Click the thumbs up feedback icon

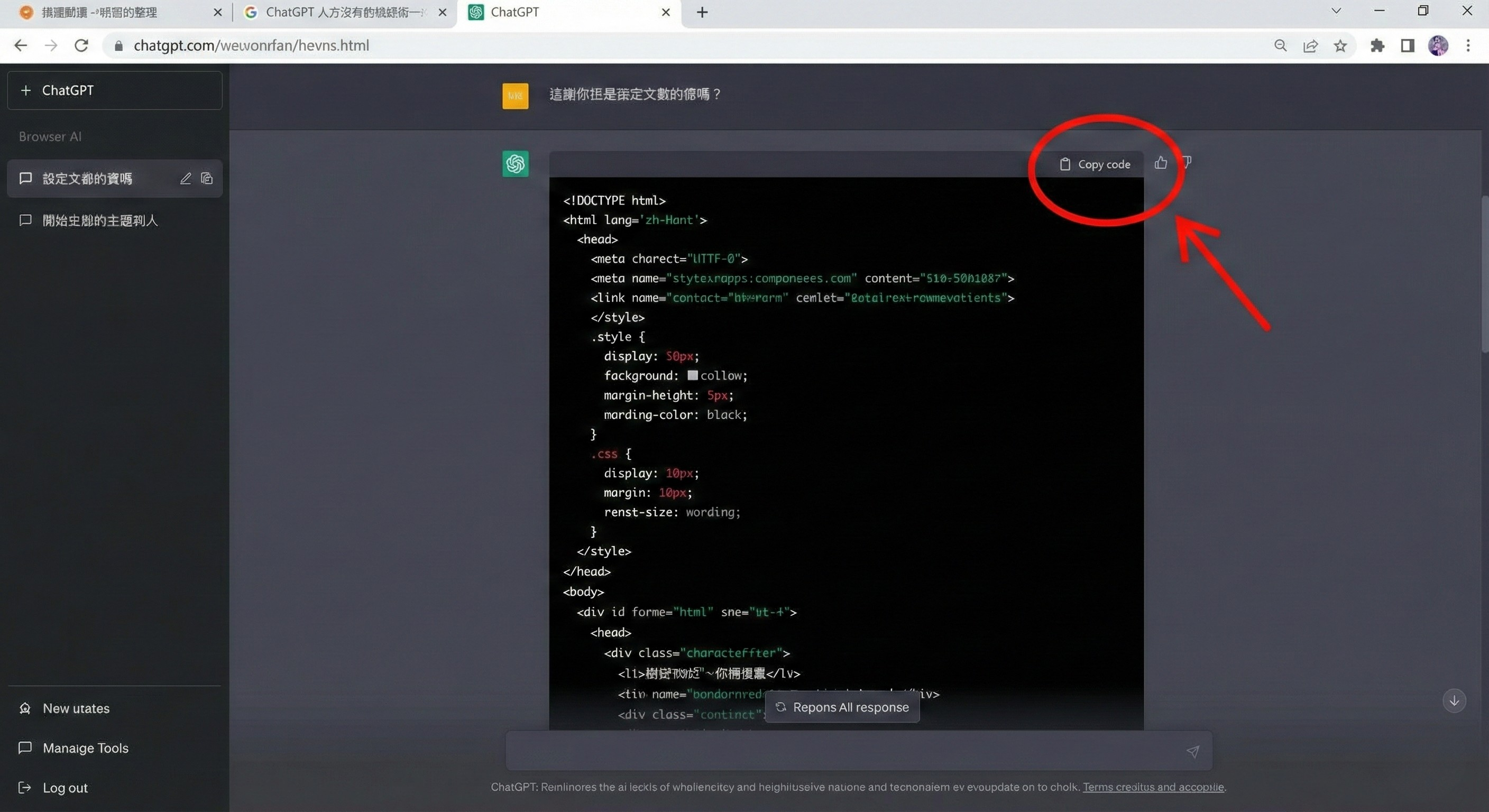(1160, 163)
